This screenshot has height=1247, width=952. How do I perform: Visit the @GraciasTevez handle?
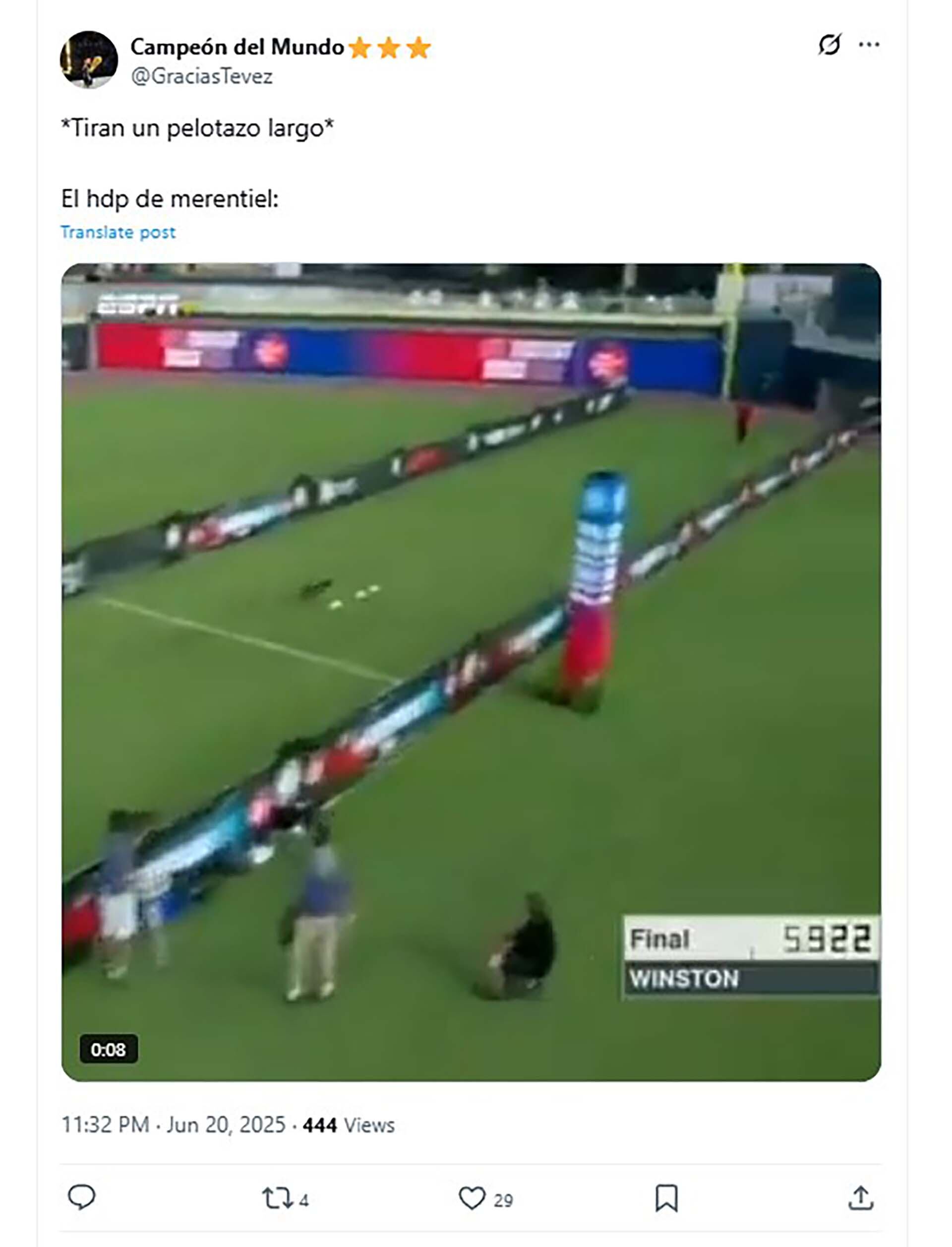[202, 76]
